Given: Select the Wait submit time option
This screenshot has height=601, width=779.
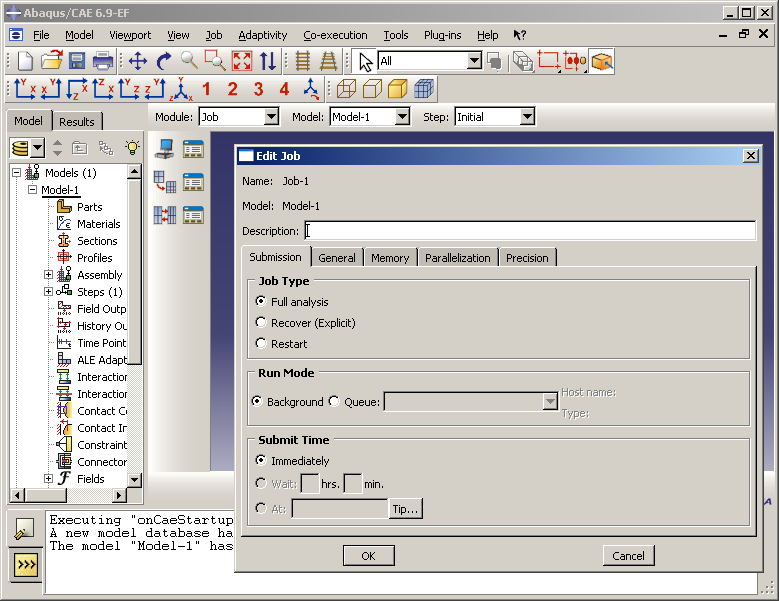Looking at the screenshot, I should coord(261,483).
